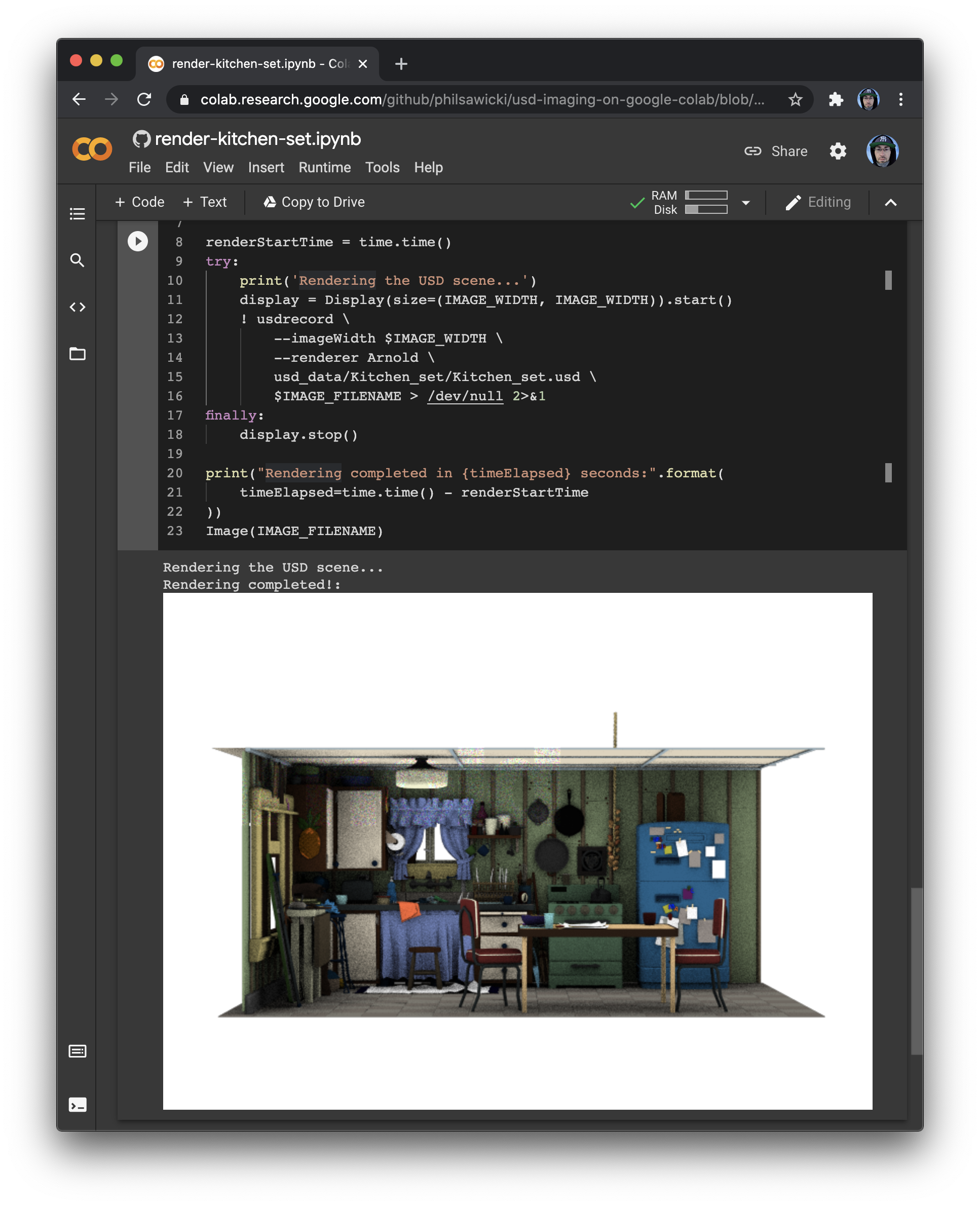The width and height of the screenshot is (980, 1206).
Task: Collapse the header with chevron up arrow
Action: point(890,203)
